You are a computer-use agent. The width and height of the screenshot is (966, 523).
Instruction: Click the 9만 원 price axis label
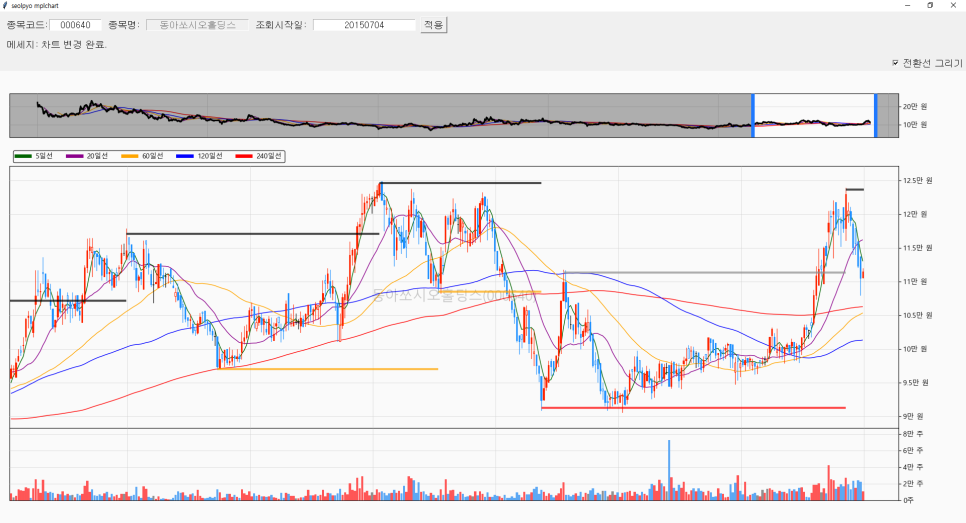click(x=913, y=416)
